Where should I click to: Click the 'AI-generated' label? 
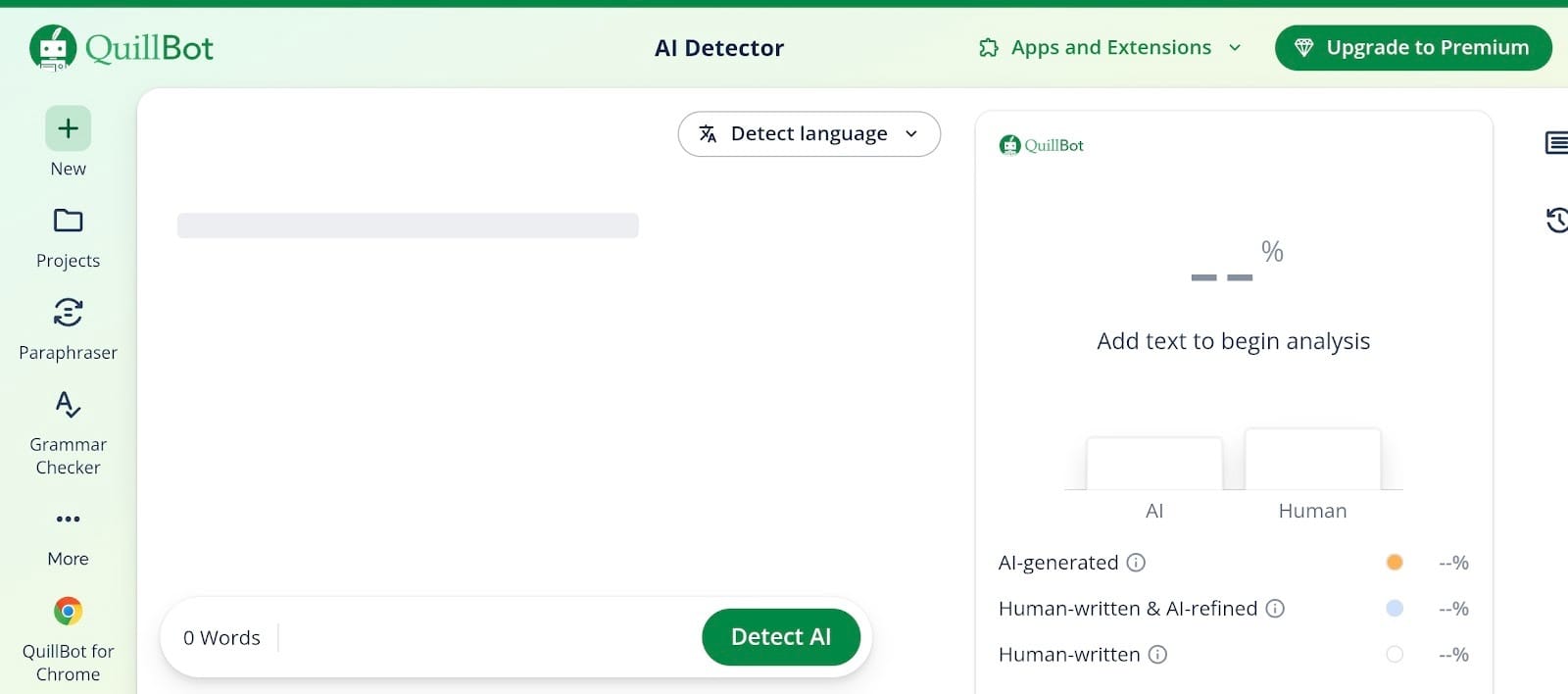coord(1058,563)
